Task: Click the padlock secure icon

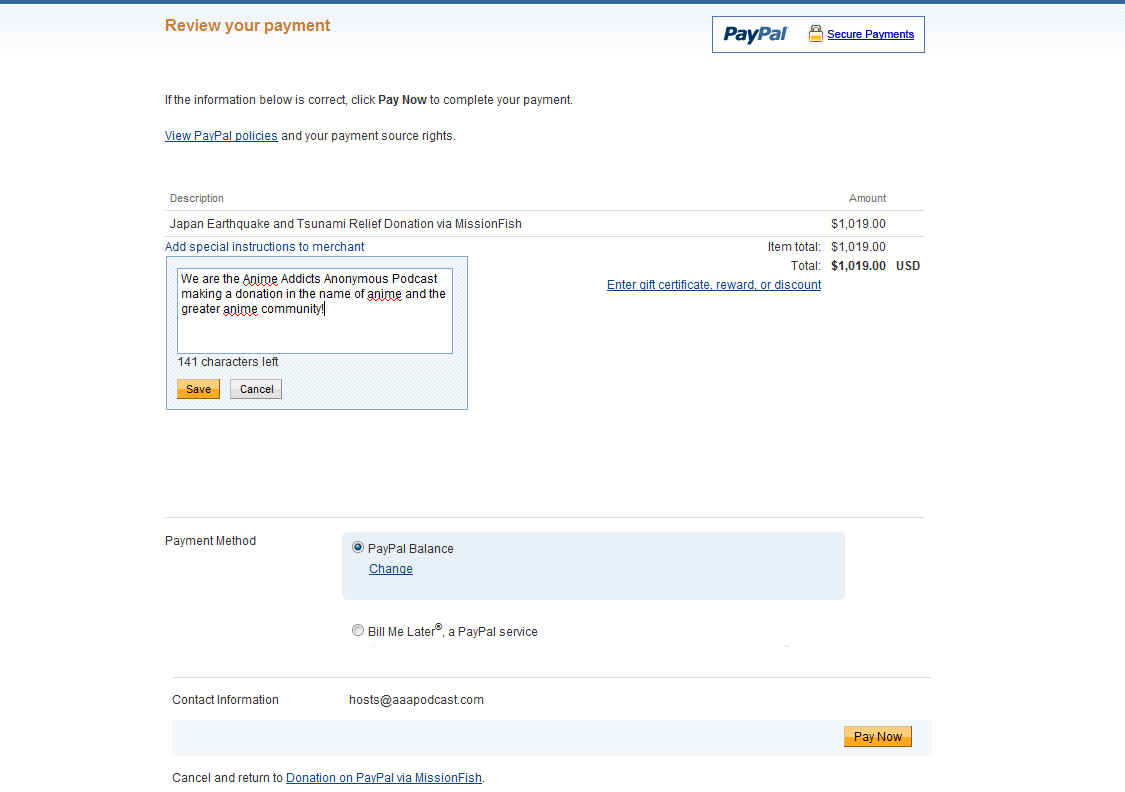Action: [x=816, y=34]
